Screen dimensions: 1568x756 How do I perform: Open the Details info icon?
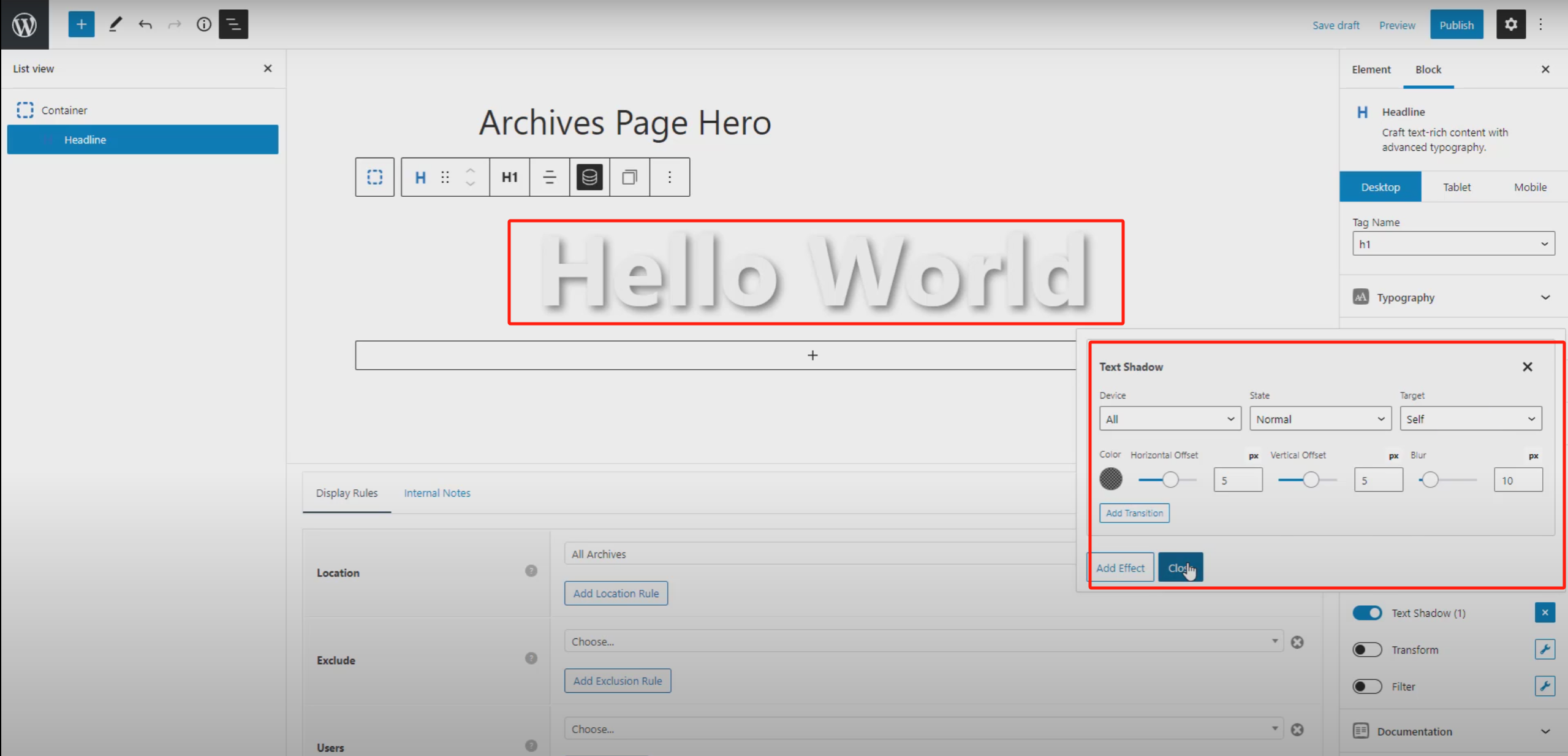point(203,25)
